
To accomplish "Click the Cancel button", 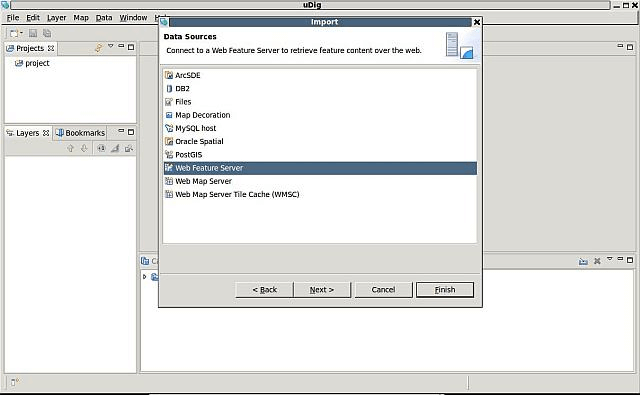I will tap(383, 290).
